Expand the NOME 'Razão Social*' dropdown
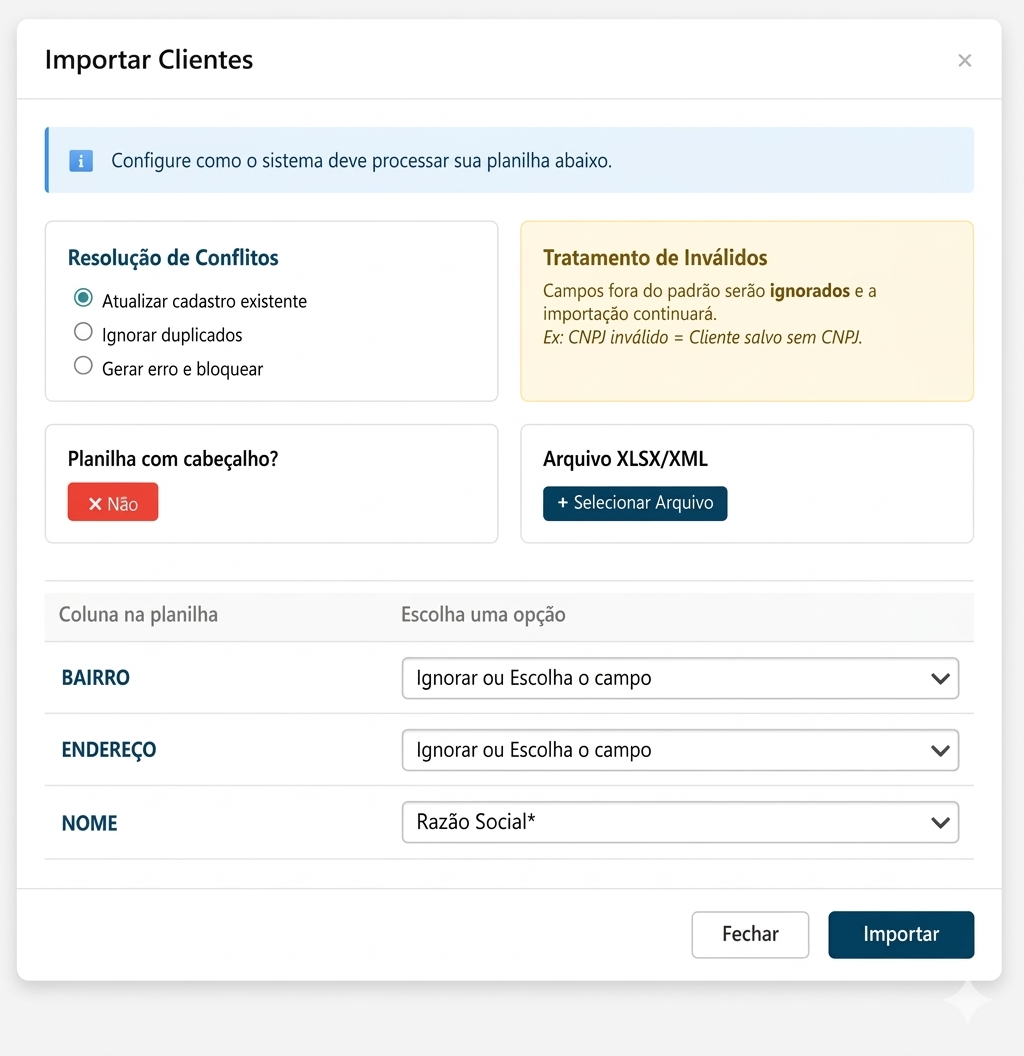The width and height of the screenshot is (1024, 1056). tap(680, 822)
